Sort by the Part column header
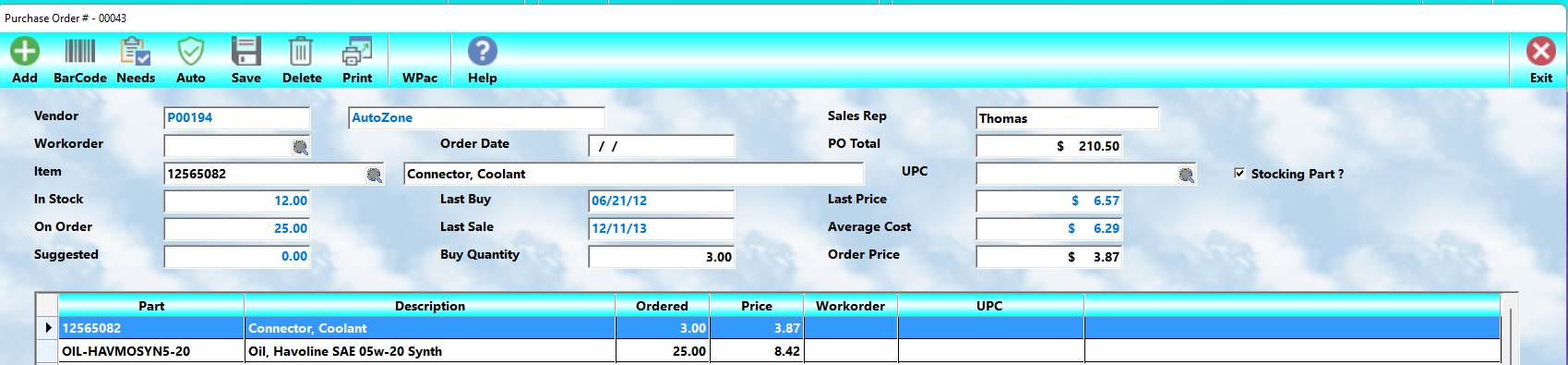The image size is (1568, 365). pos(151,306)
